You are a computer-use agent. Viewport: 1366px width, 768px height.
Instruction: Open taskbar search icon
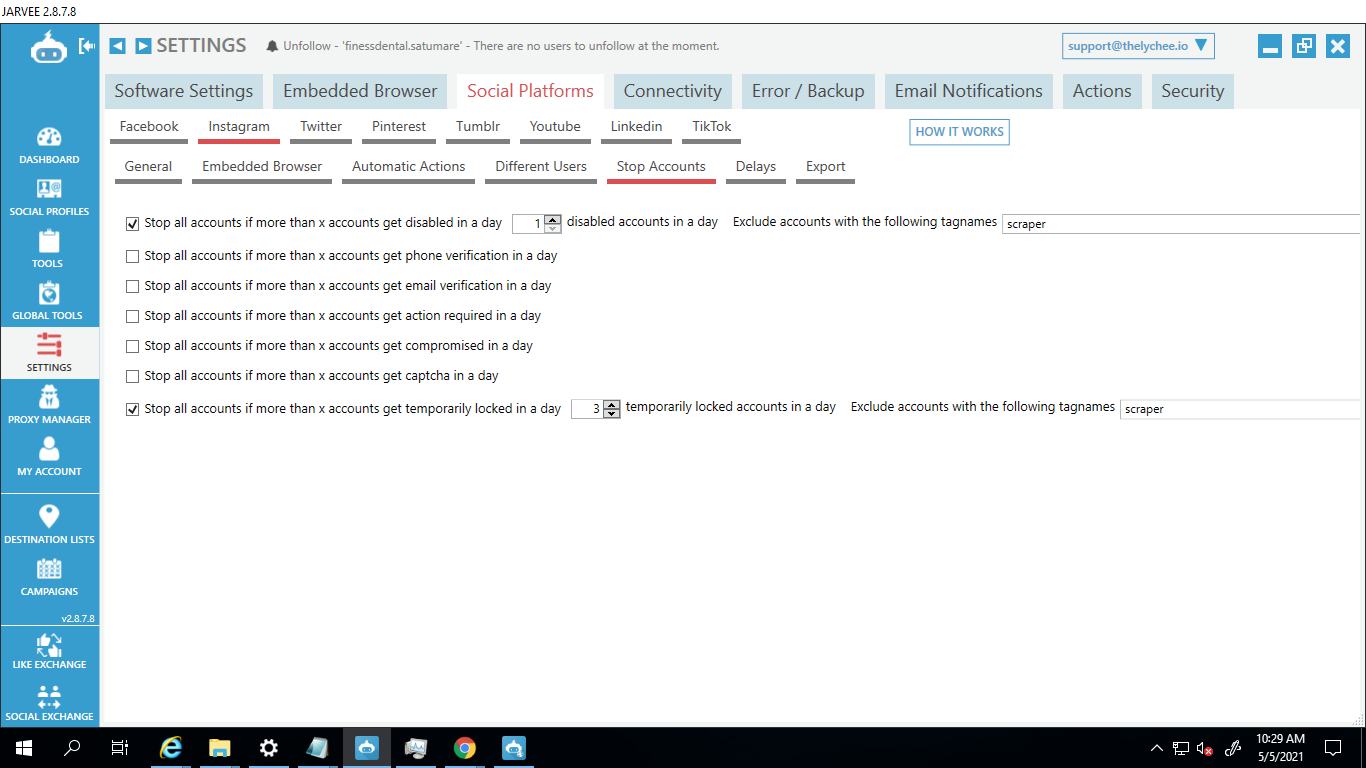click(72, 748)
